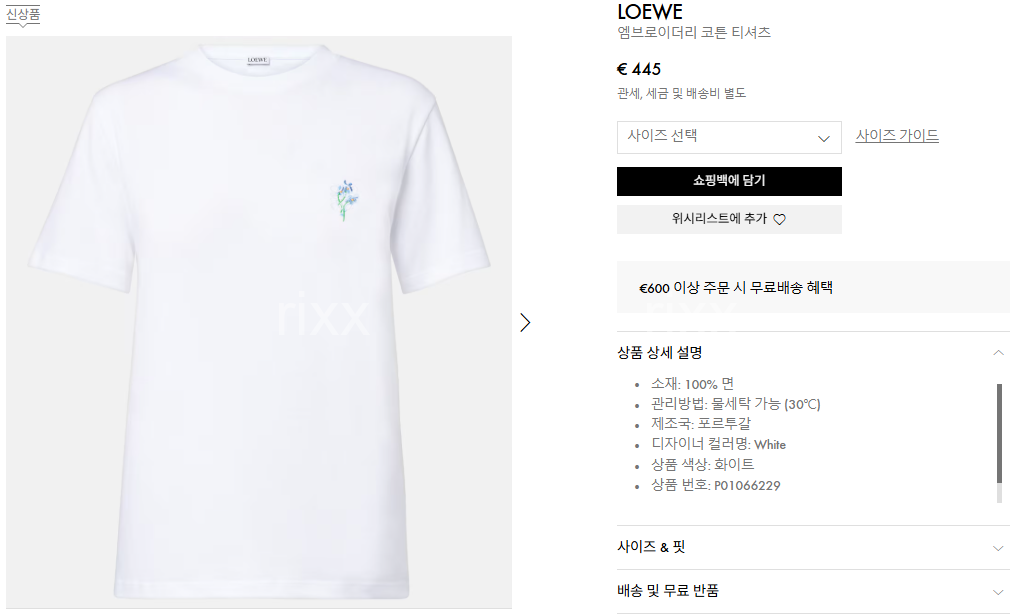Click the chevron beside 배송 및 무료 반품
This screenshot has width=1013, height=615.
point(998,592)
